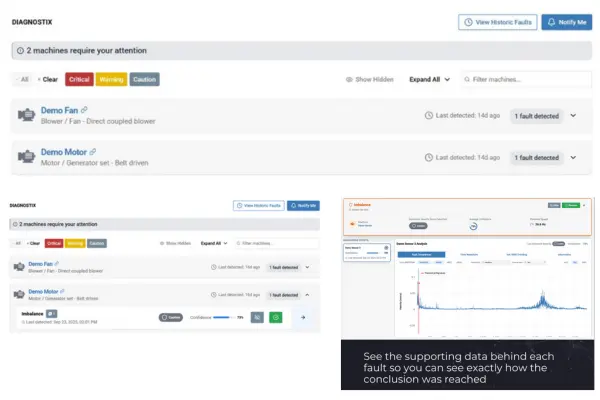
Task: Click the orange Imbalance title in the fault detail view
Action: pos(362,205)
